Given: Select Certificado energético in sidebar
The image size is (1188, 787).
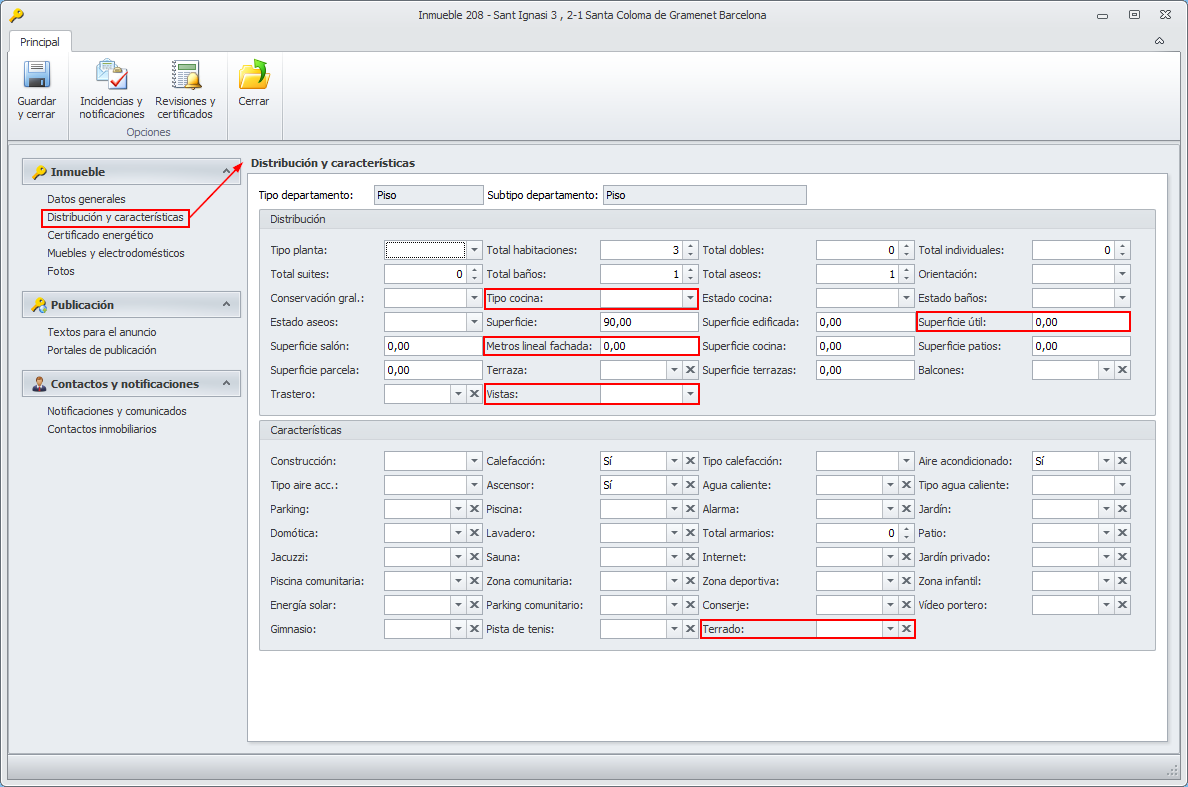Looking at the screenshot, I should [100, 235].
